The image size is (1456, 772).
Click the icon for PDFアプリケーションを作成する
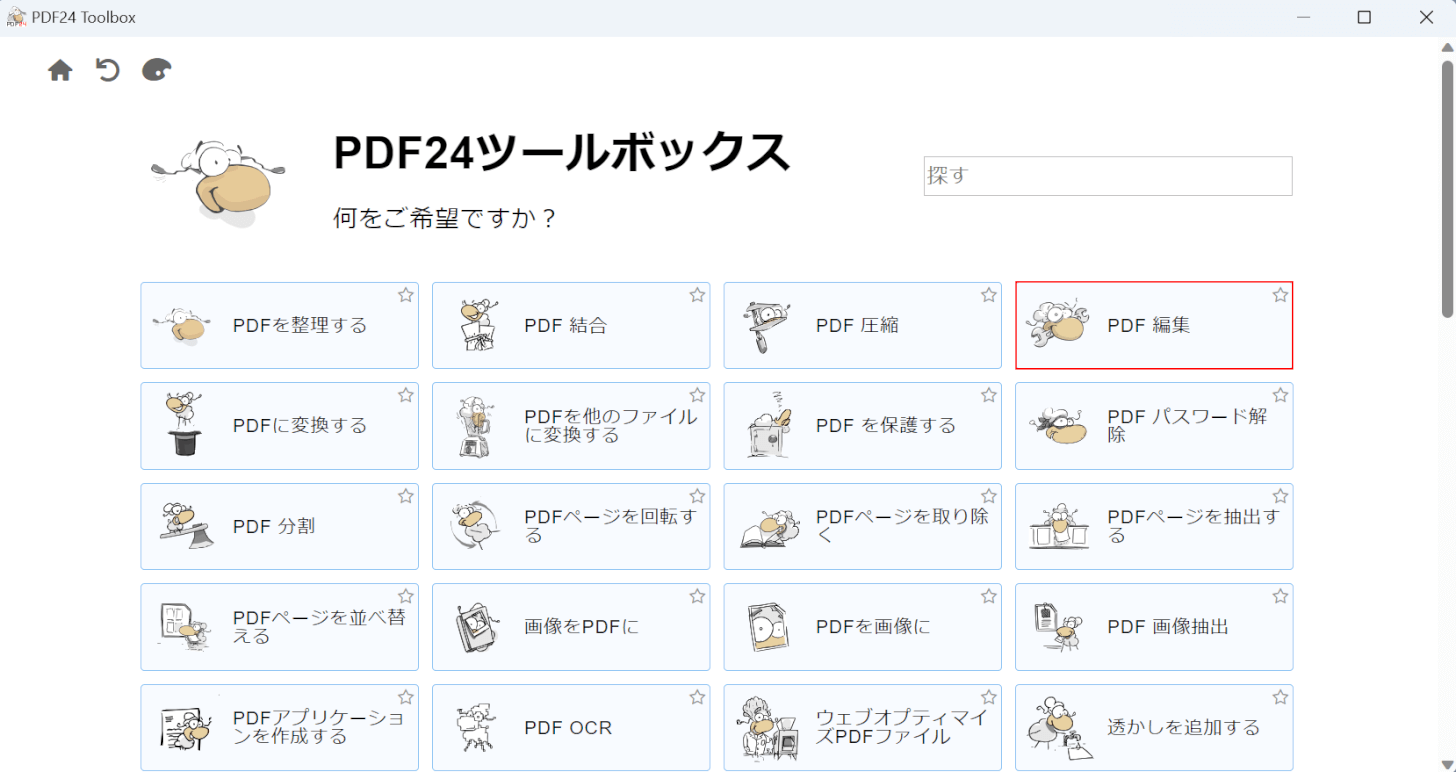tap(186, 728)
